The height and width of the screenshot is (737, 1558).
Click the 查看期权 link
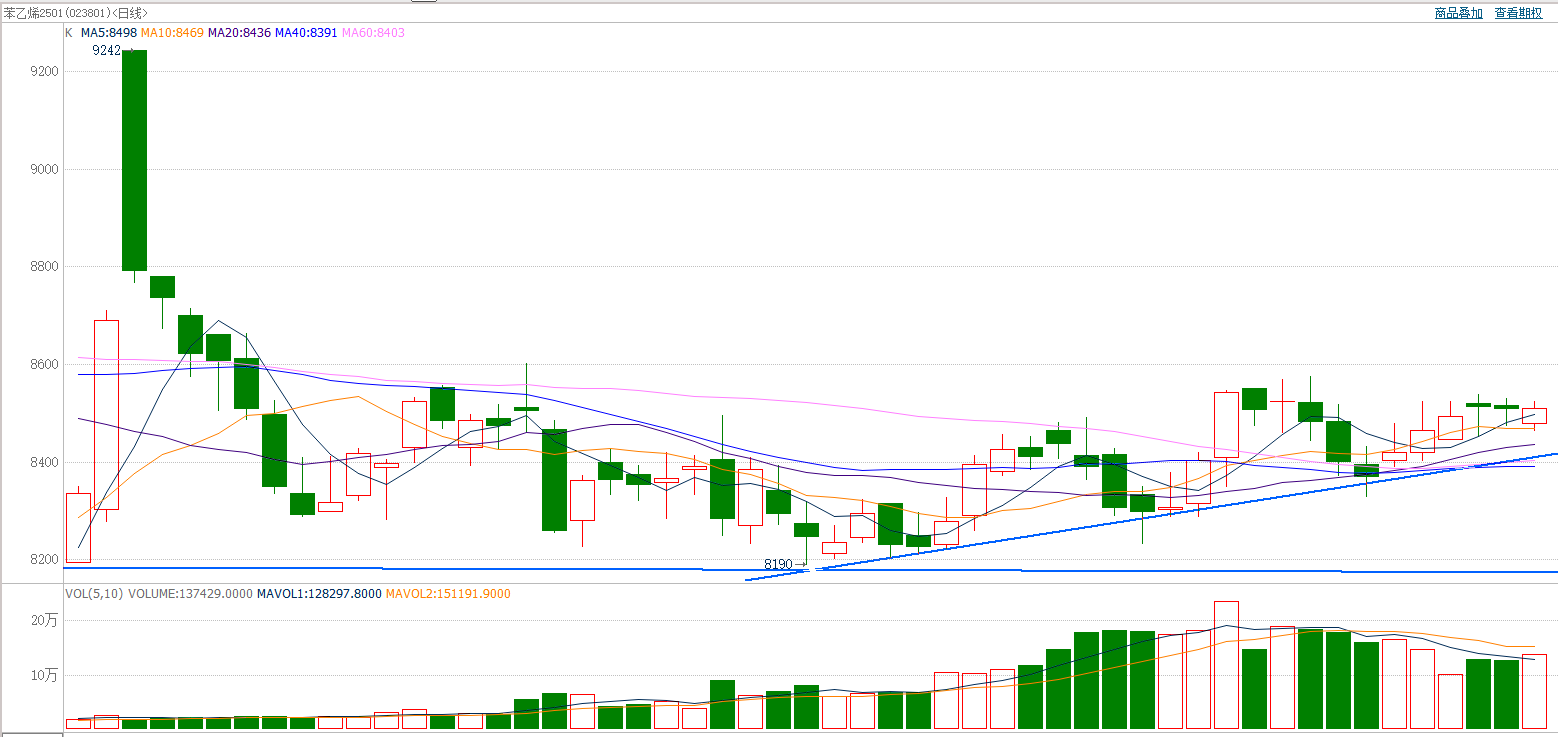1518,13
